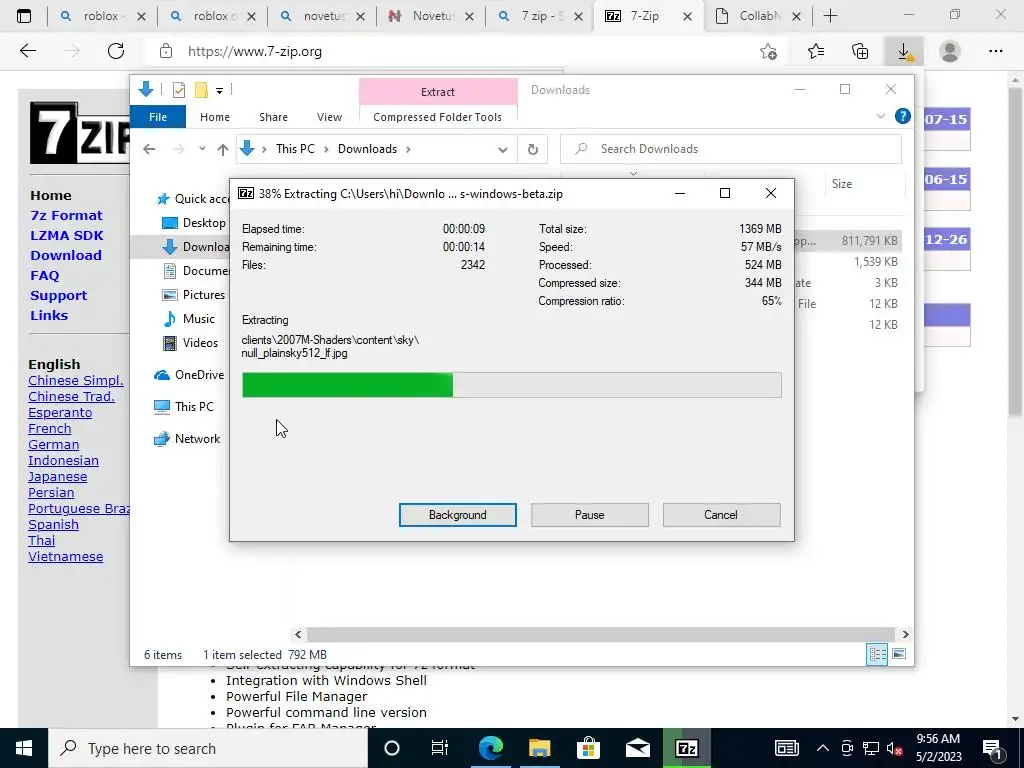Click the Search Downloads field
Image resolution: width=1024 pixels, height=768 pixels.
pyautogui.click(x=731, y=149)
